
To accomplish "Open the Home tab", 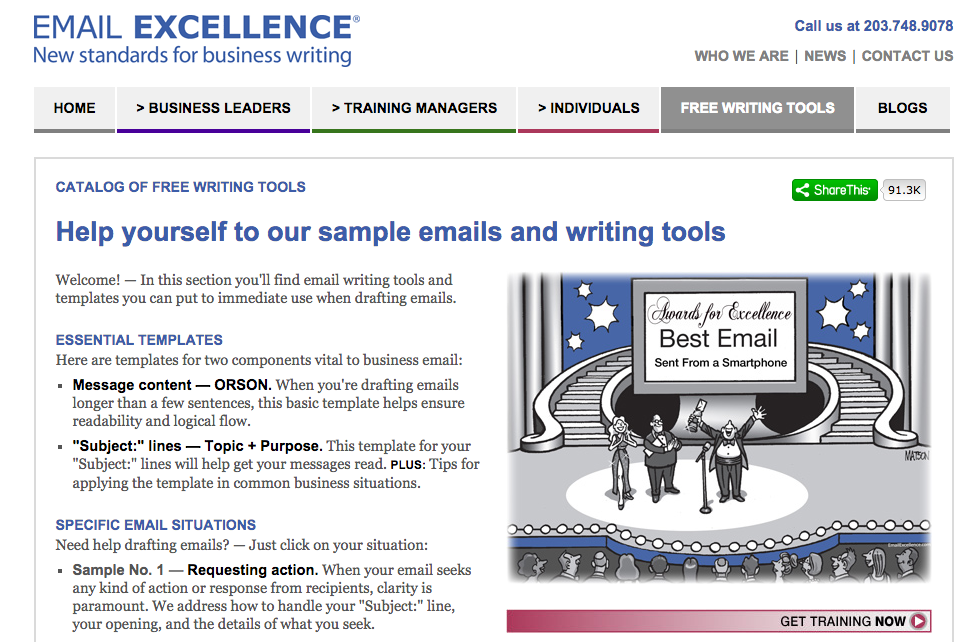I will (74, 109).
